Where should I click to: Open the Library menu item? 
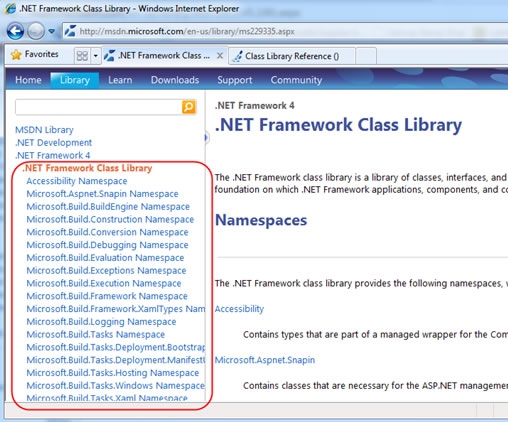point(75,80)
